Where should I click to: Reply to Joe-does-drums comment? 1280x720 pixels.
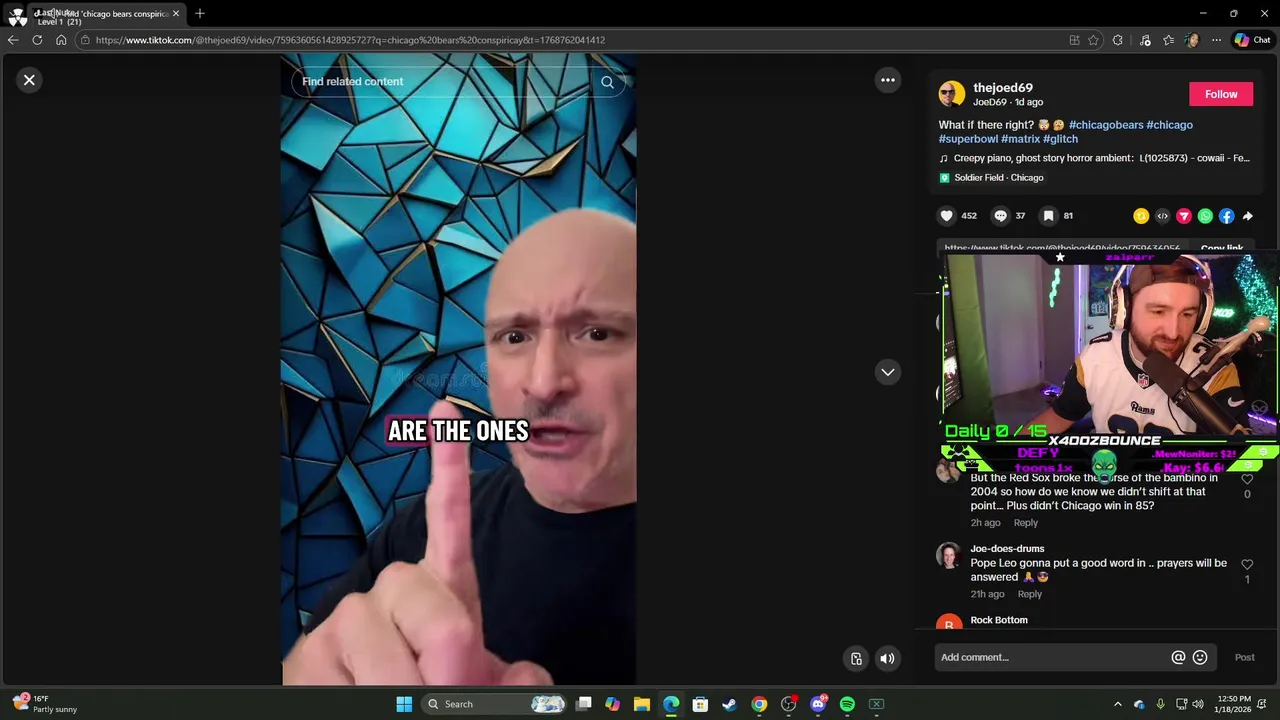pyautogui.click(x=1030, y=594)
